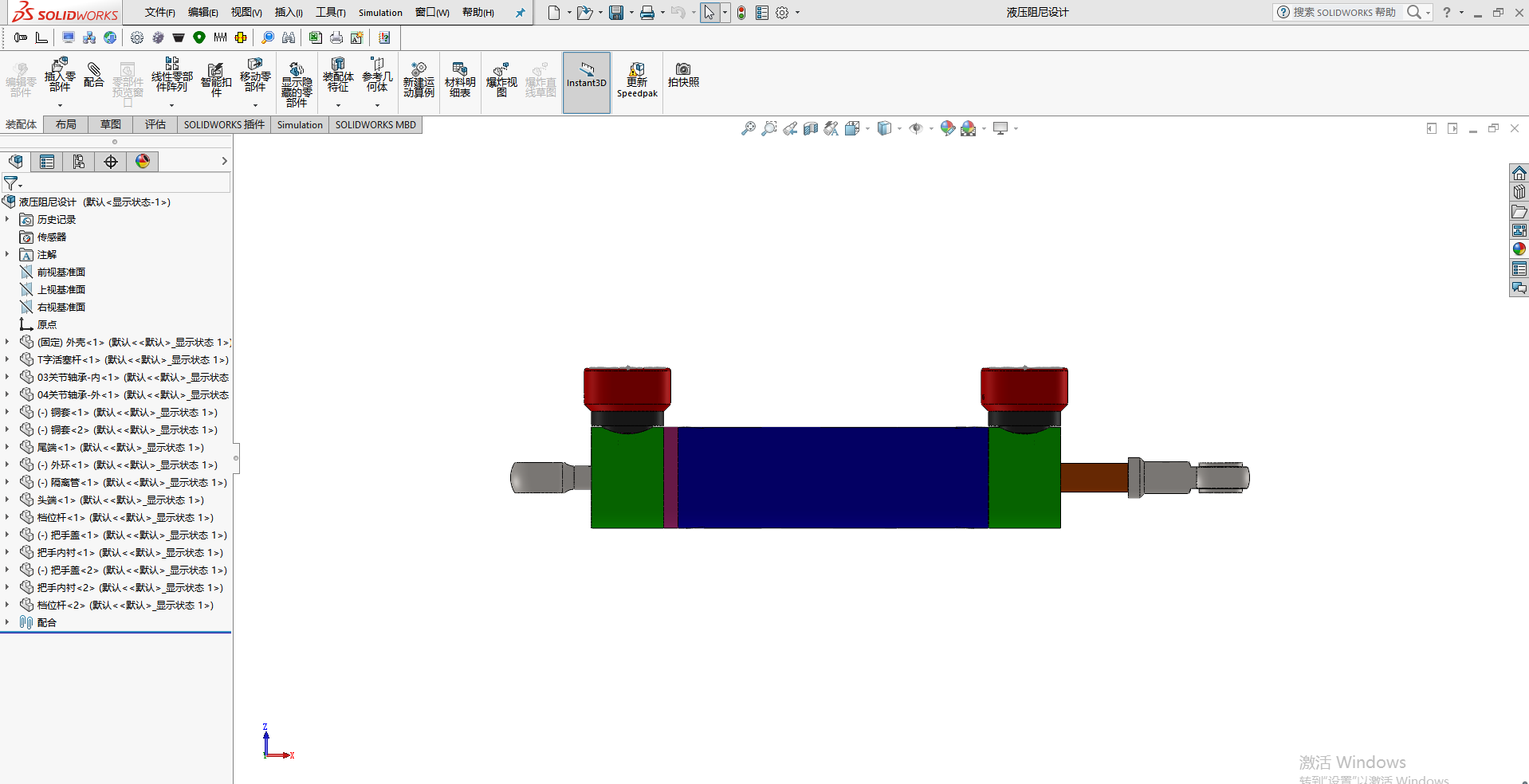Select the Mate (配合) paperclip tool
This screenshot has height=784, width=1529.
click(x=94, y=74)
